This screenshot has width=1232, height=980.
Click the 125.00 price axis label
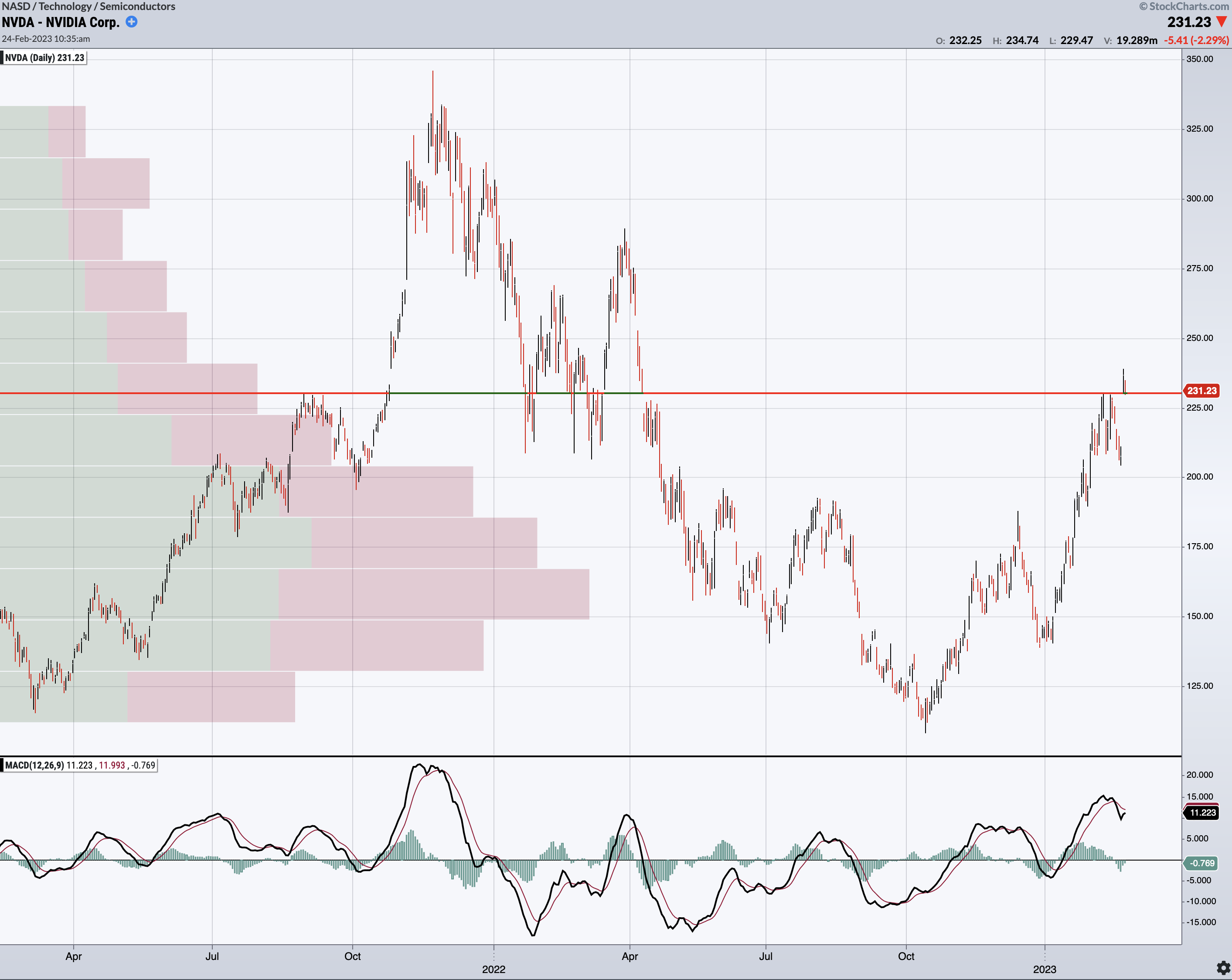[1199, 686]
